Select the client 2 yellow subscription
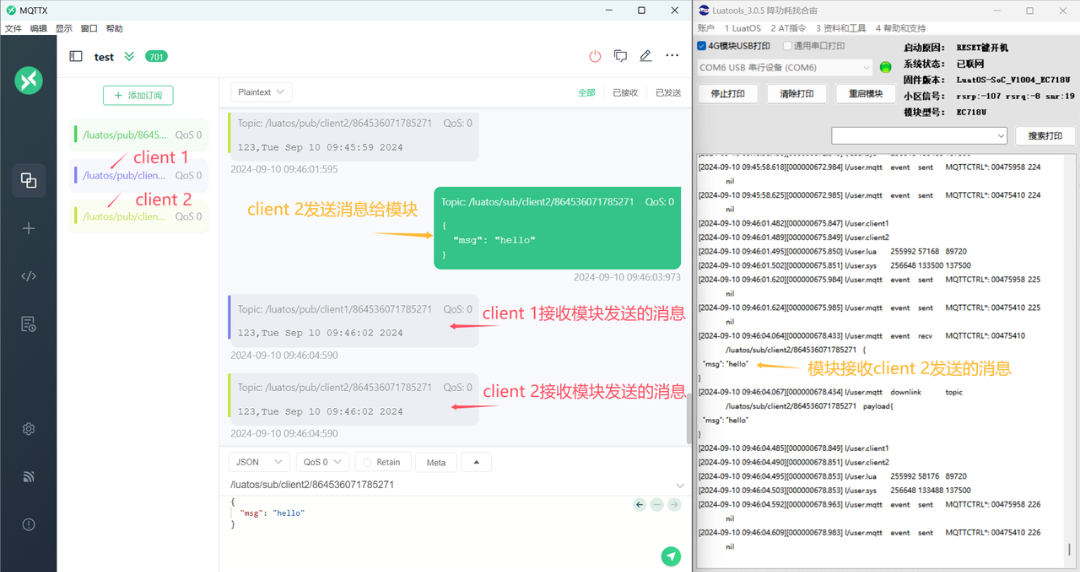Screen dimensions: 1080x572 138,216
